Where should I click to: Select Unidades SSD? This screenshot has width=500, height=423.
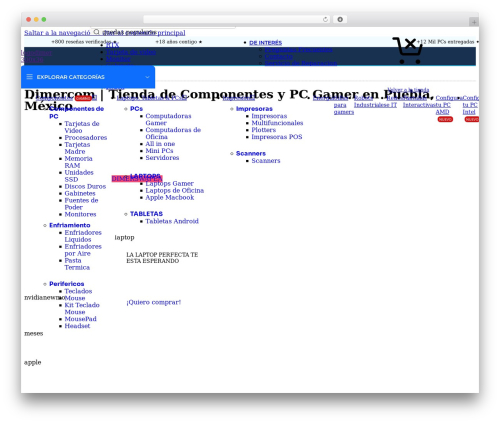click(79, 176)
